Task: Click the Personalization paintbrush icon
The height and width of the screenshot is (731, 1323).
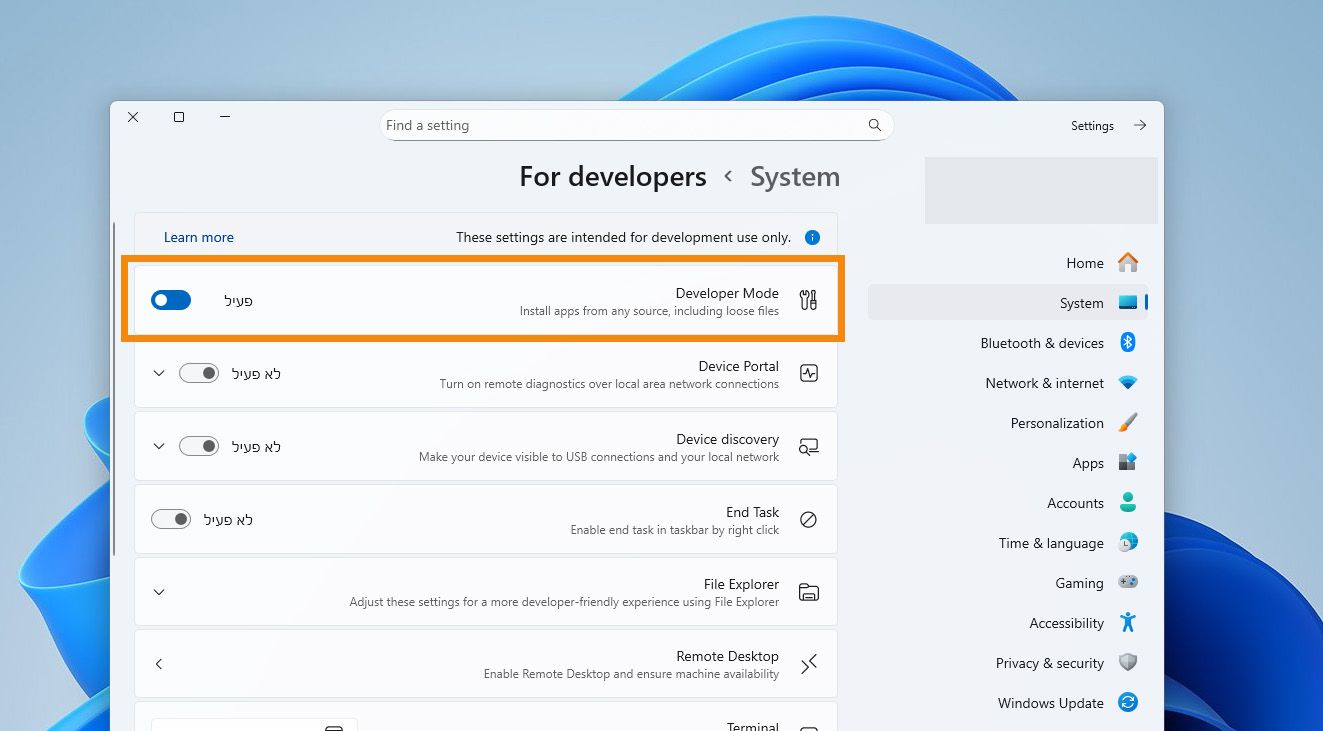Action: pyautogui.click(x=1128, y=423)
